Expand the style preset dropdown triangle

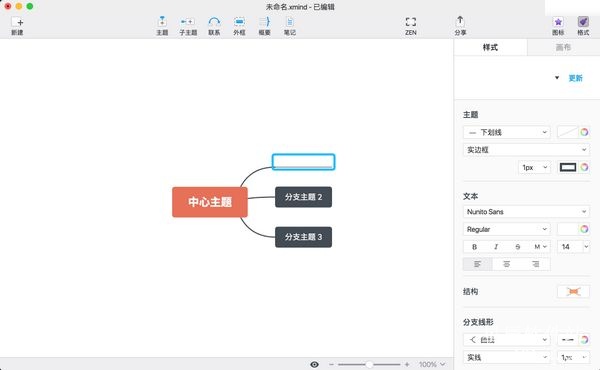point(557,78)
